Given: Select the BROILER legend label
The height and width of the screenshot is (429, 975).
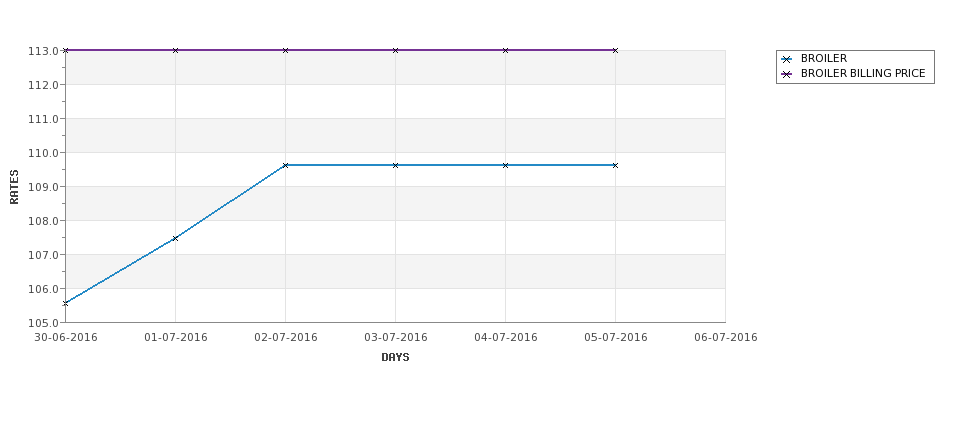Looking at the screenshot, I should click(x=823, y=58).
